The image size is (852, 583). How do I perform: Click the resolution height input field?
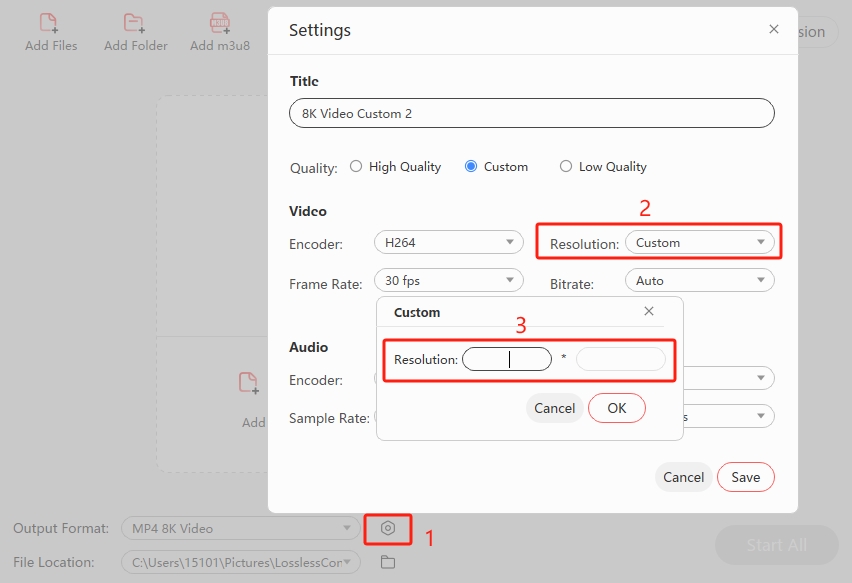620,359
